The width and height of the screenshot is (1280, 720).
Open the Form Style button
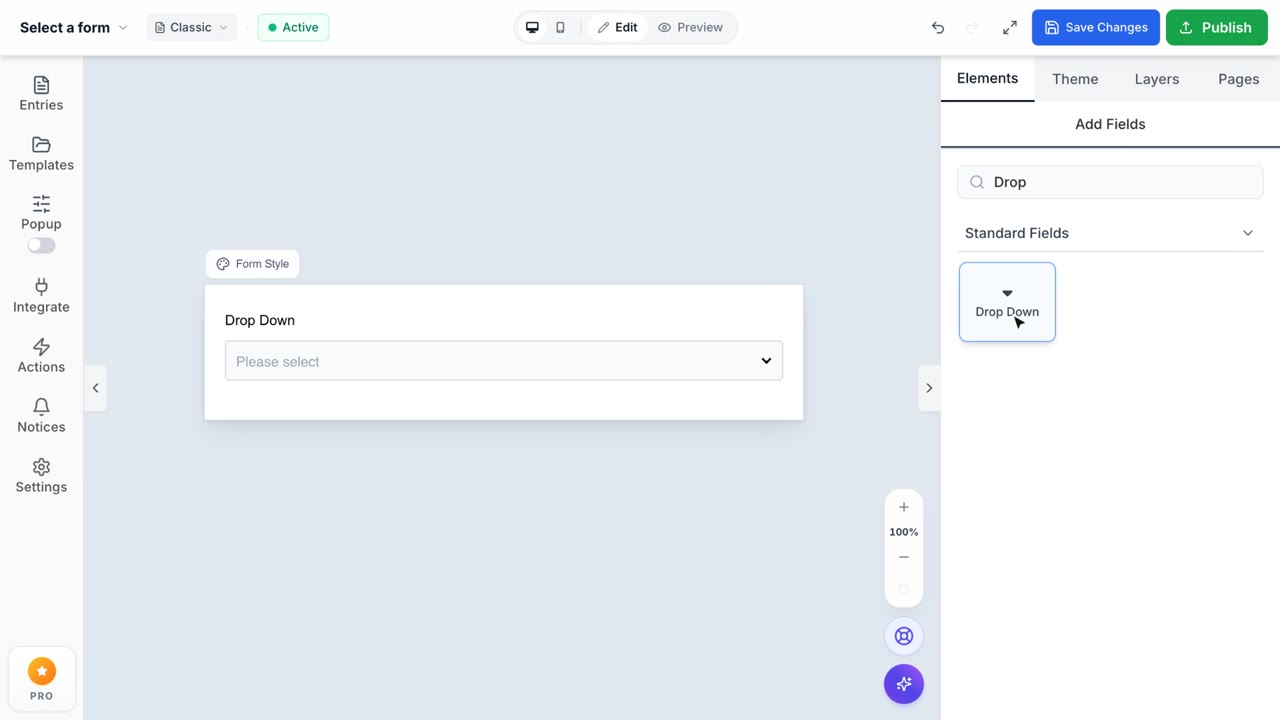[x=253, y=264]
